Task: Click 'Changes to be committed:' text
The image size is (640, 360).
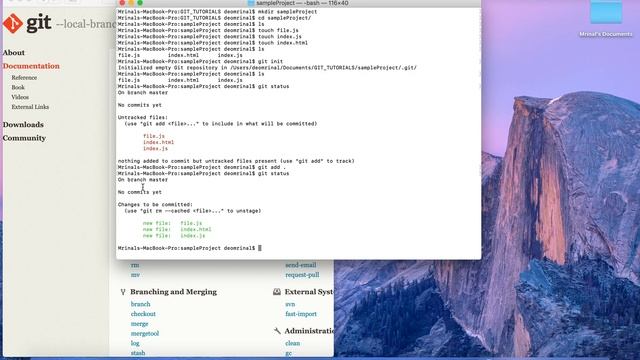Action: pos(155,204)
